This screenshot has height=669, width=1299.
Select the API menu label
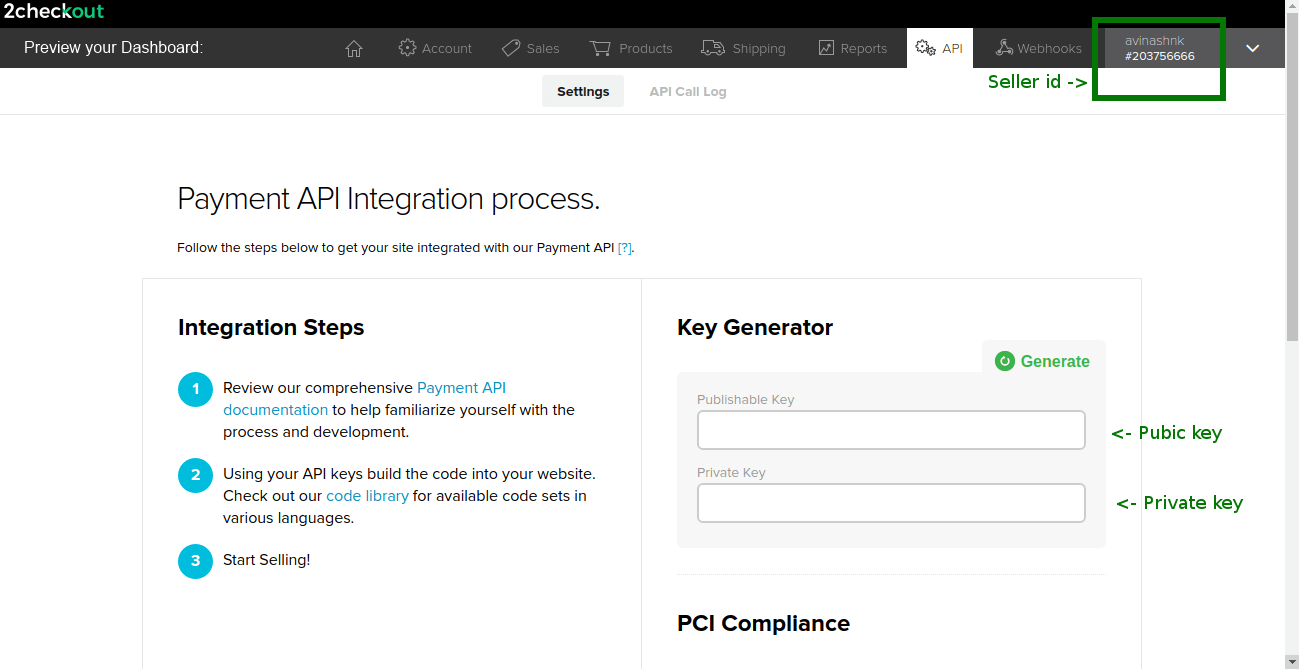952,48
